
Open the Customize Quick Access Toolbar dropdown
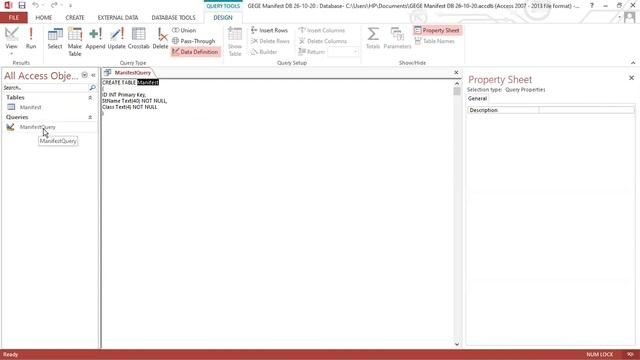70,6
